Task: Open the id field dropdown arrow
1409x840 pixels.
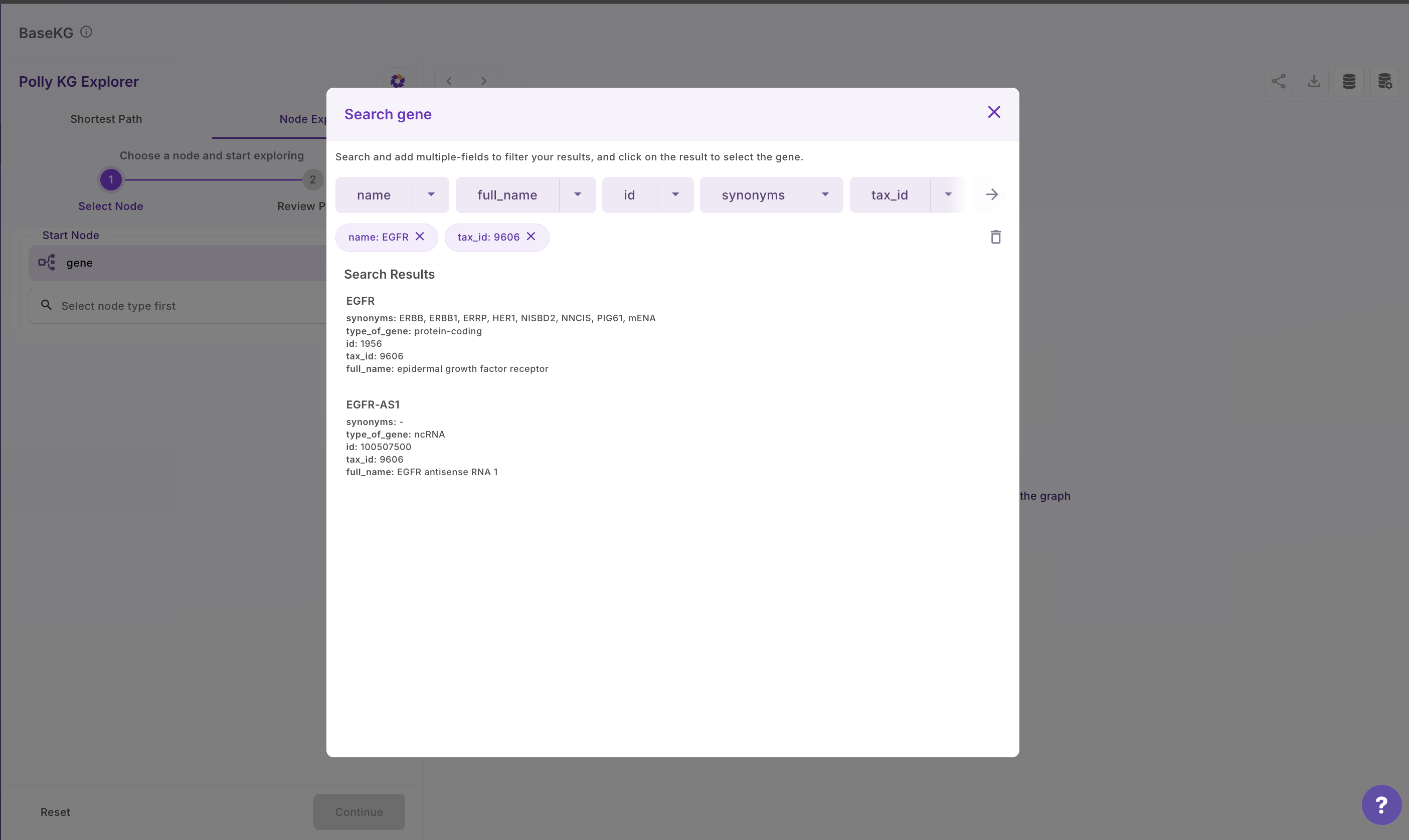Action: (675, 194)
